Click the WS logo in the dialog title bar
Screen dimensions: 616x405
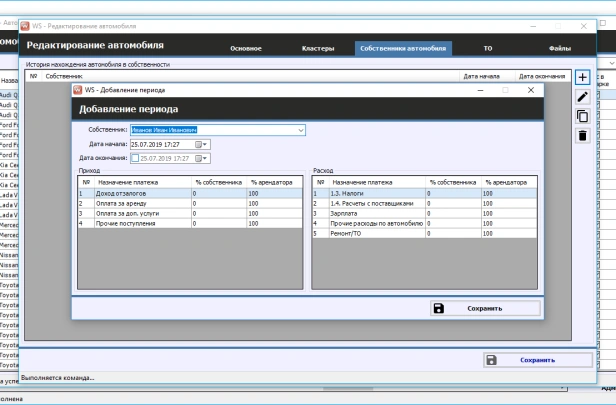pos(78,90)
